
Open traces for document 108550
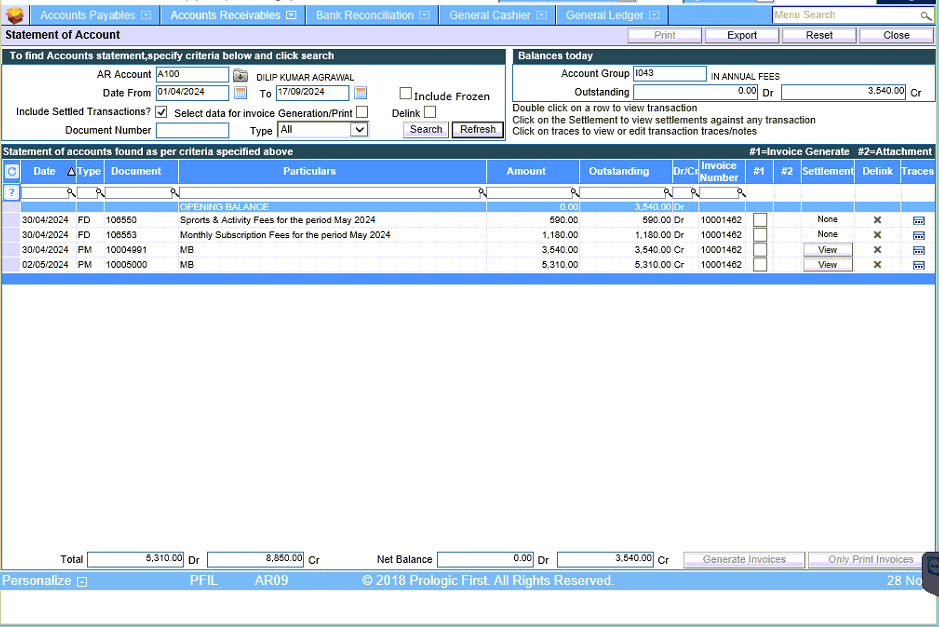coord(919,220)
